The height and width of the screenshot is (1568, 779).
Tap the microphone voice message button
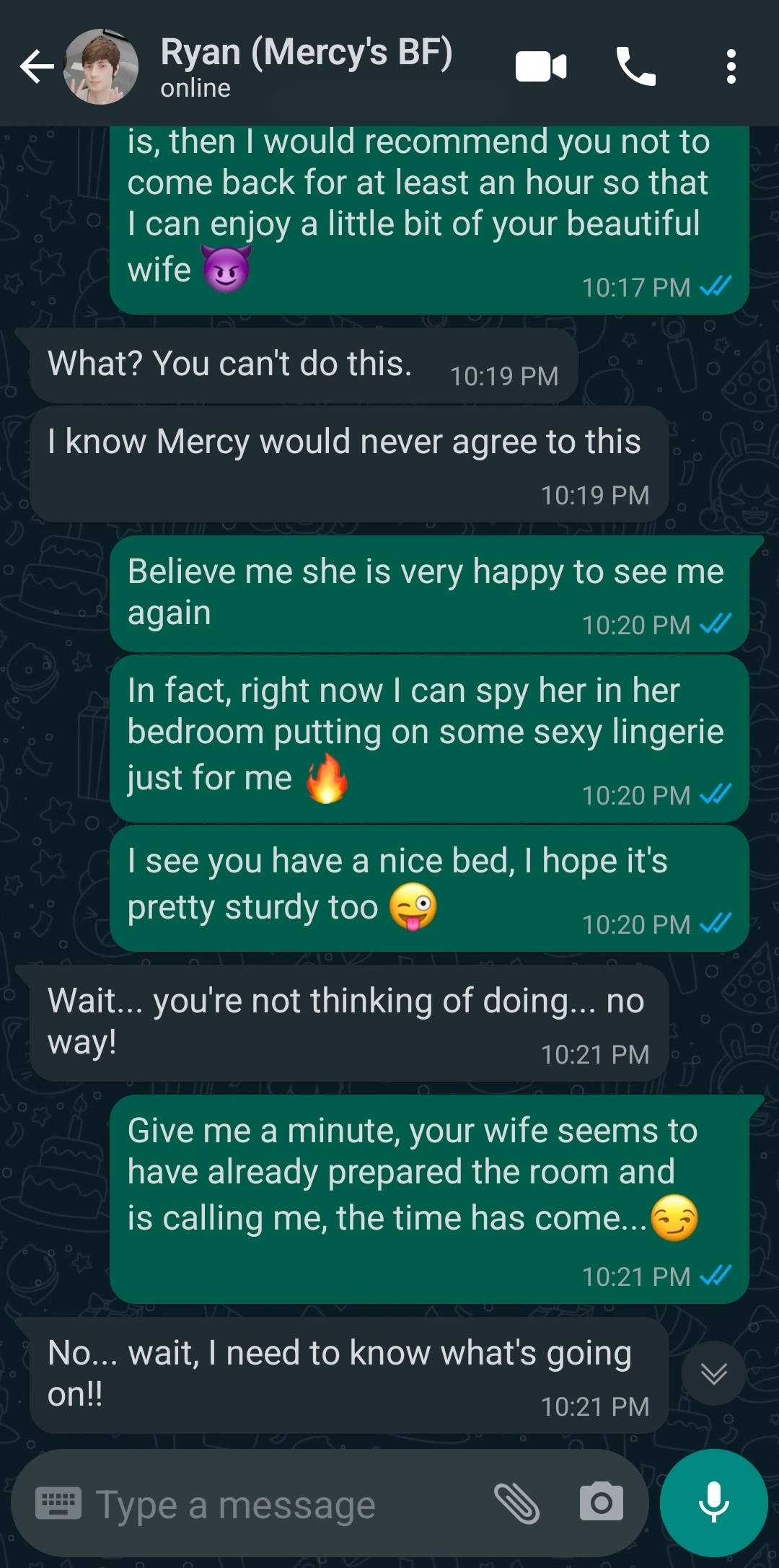point(714,1502)
